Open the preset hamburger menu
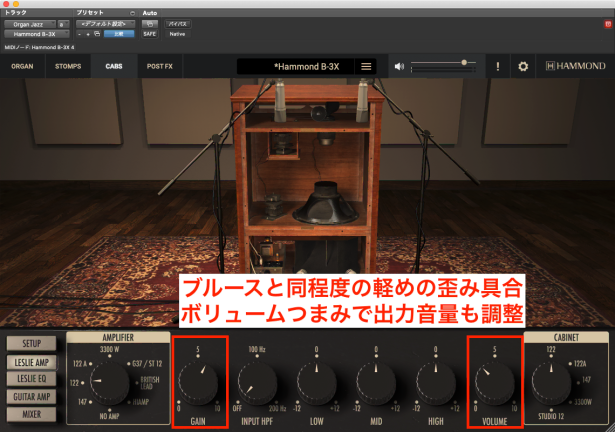This screenshot has width=615, height=432. [366, 67]
